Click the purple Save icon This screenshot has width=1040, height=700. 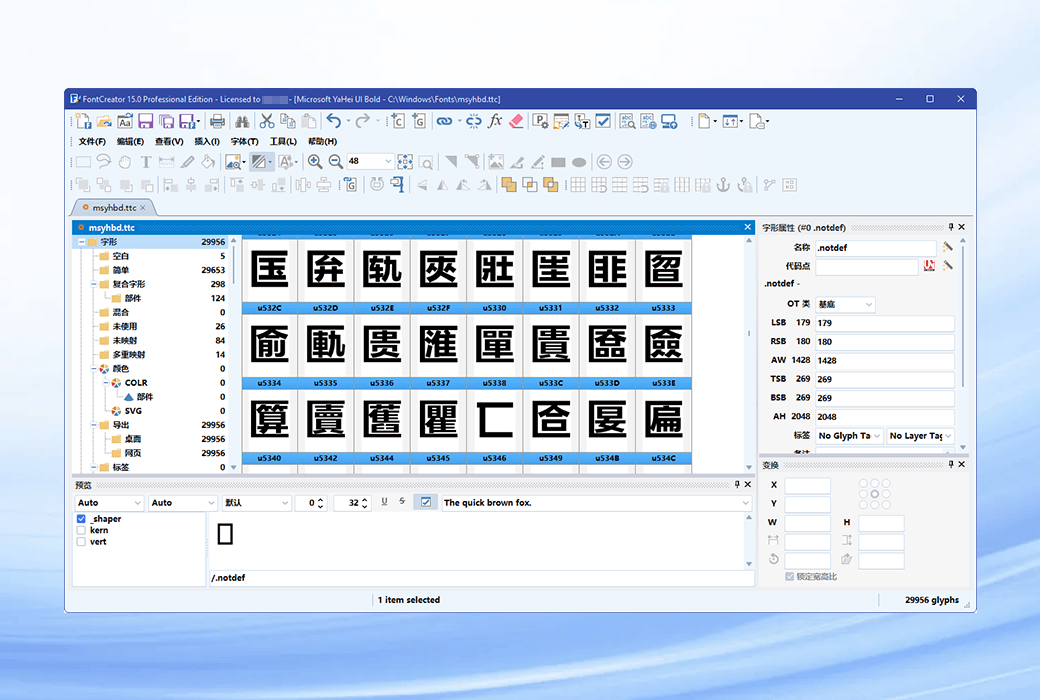145,121
